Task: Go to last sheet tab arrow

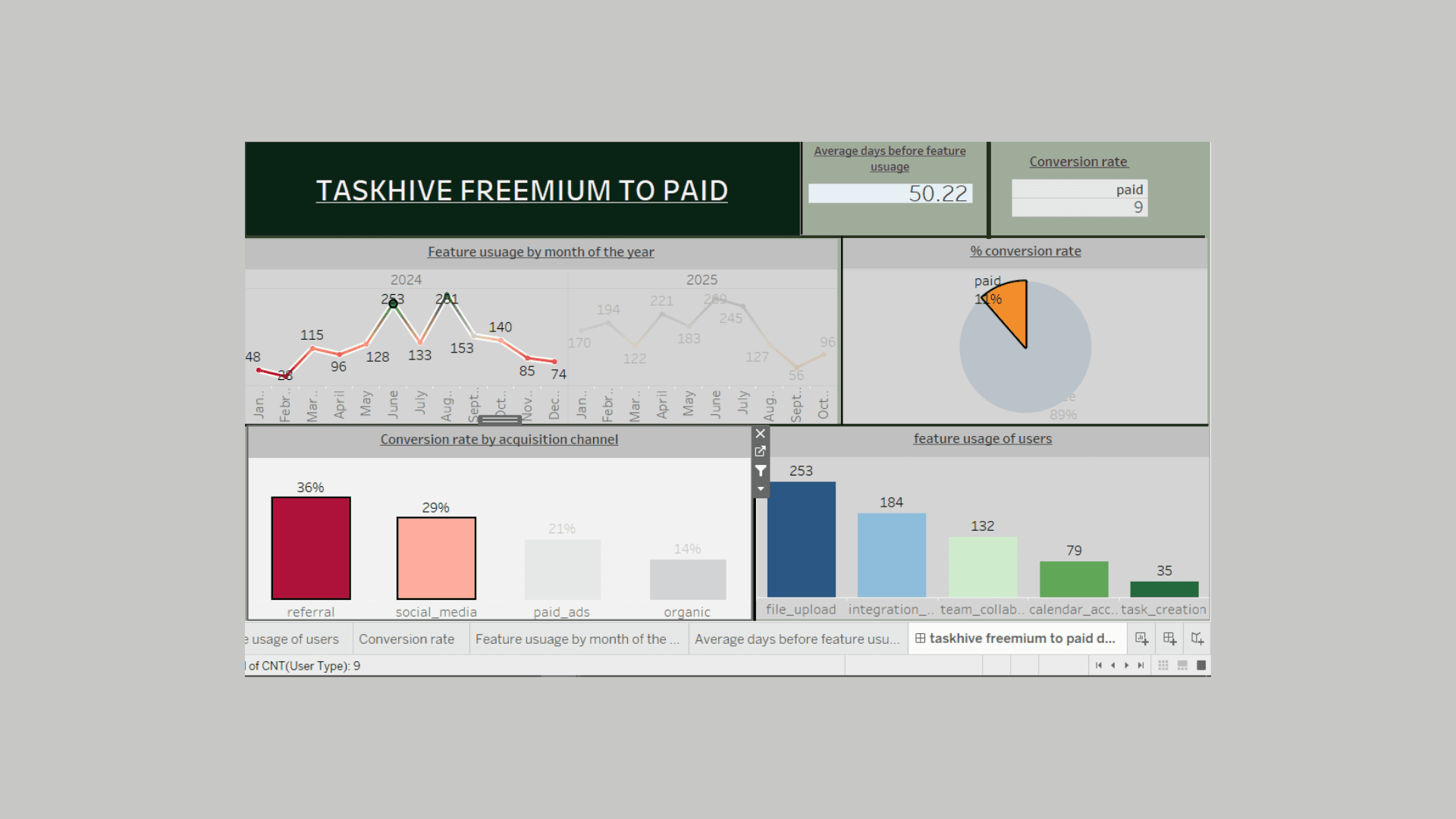Action: [1141, 665]
